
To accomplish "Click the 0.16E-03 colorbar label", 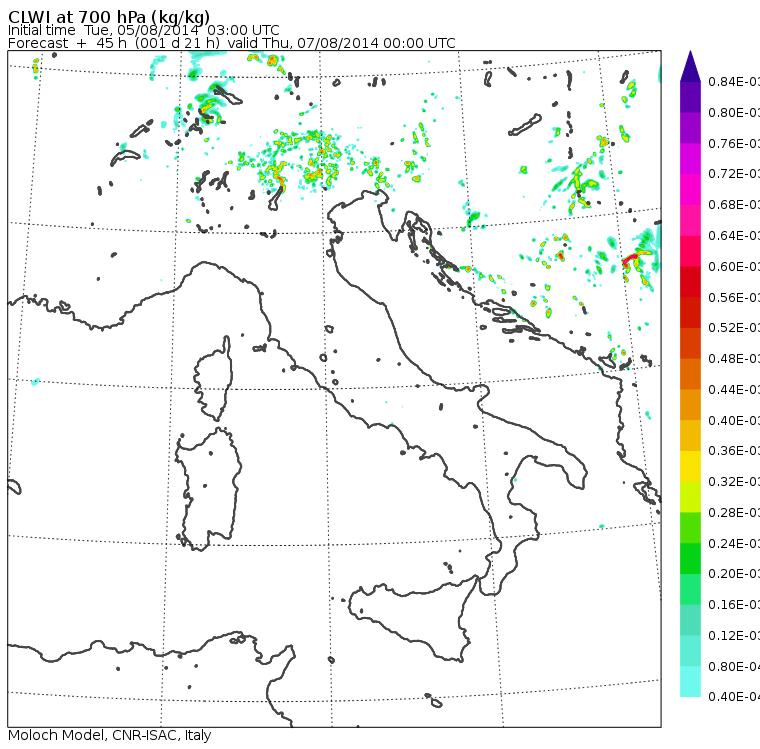I will 734,605.
